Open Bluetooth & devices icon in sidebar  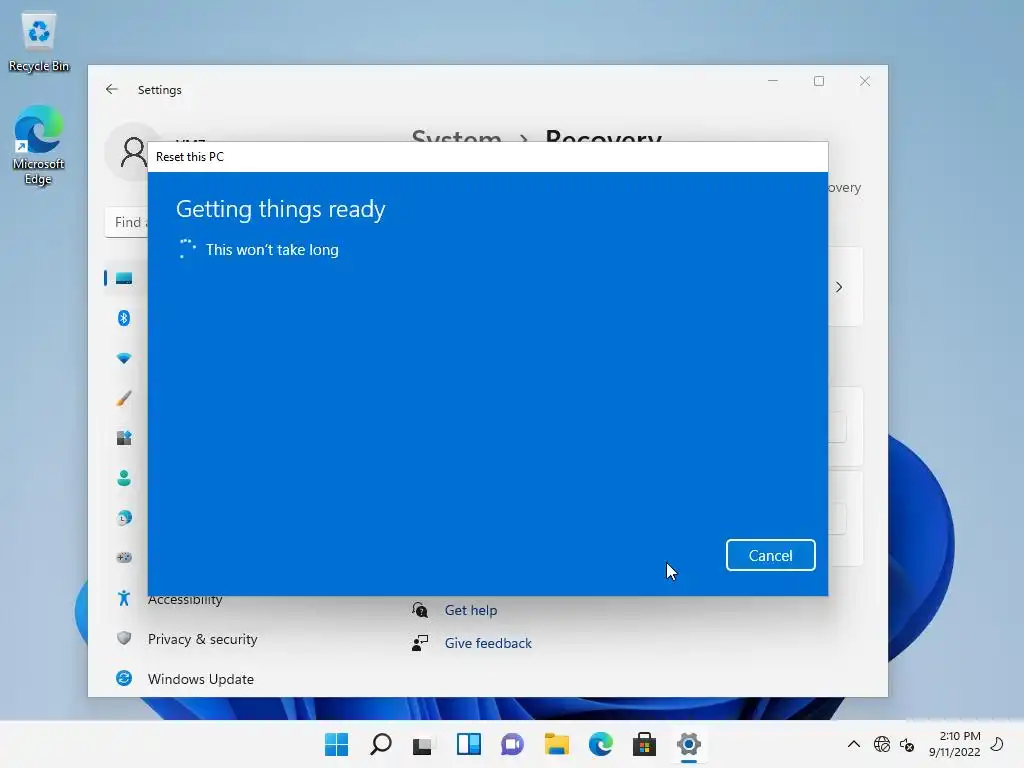[x=123, y=318]
